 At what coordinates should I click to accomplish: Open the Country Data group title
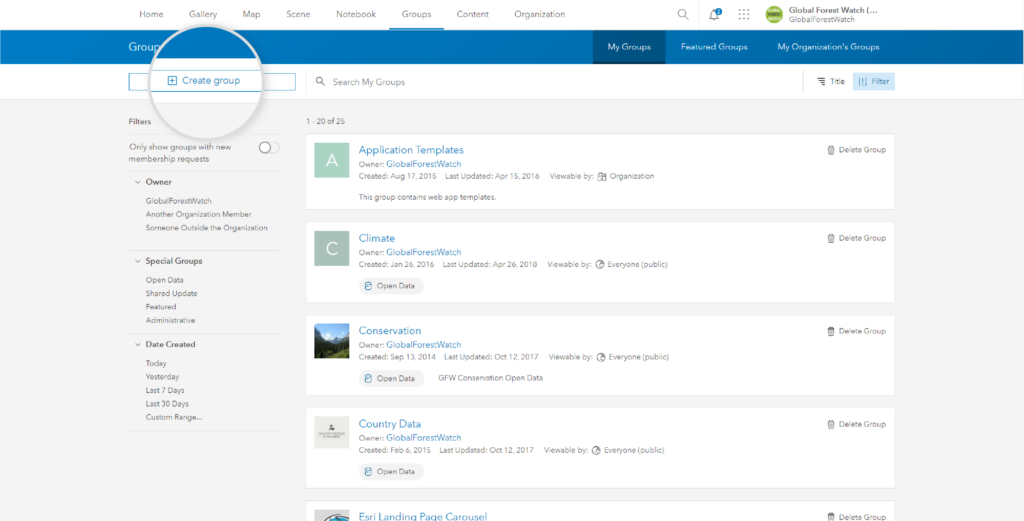click(x=390, y=424)
